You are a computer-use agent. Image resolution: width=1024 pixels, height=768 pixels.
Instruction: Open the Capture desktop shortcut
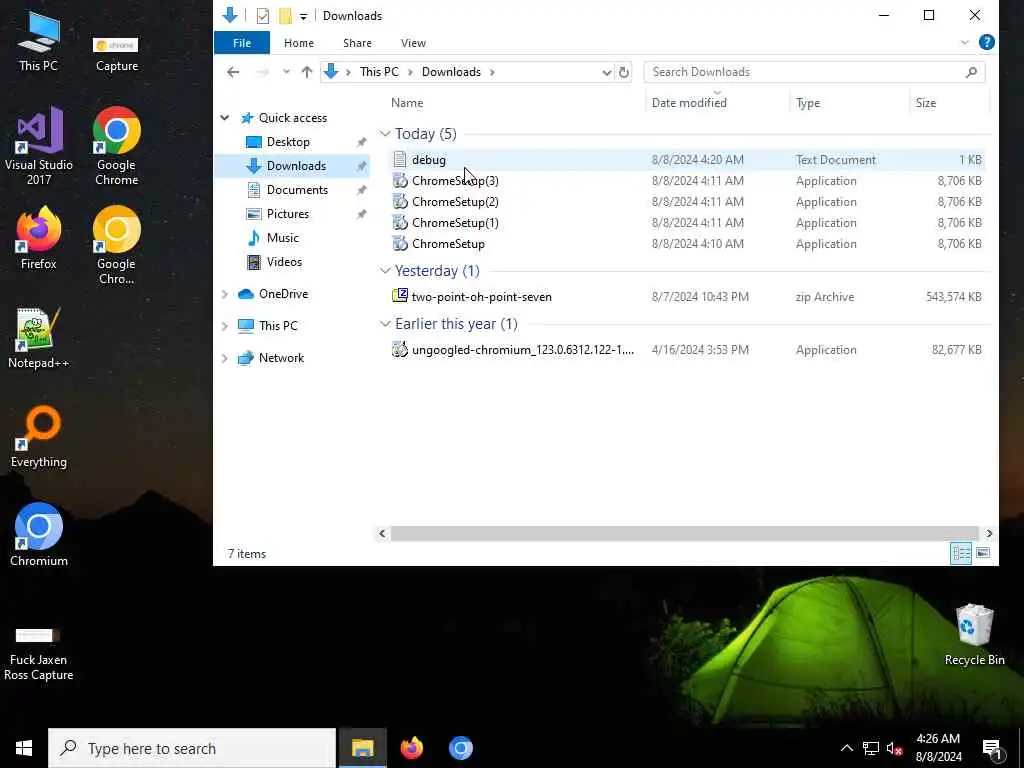tap(116, 53)
